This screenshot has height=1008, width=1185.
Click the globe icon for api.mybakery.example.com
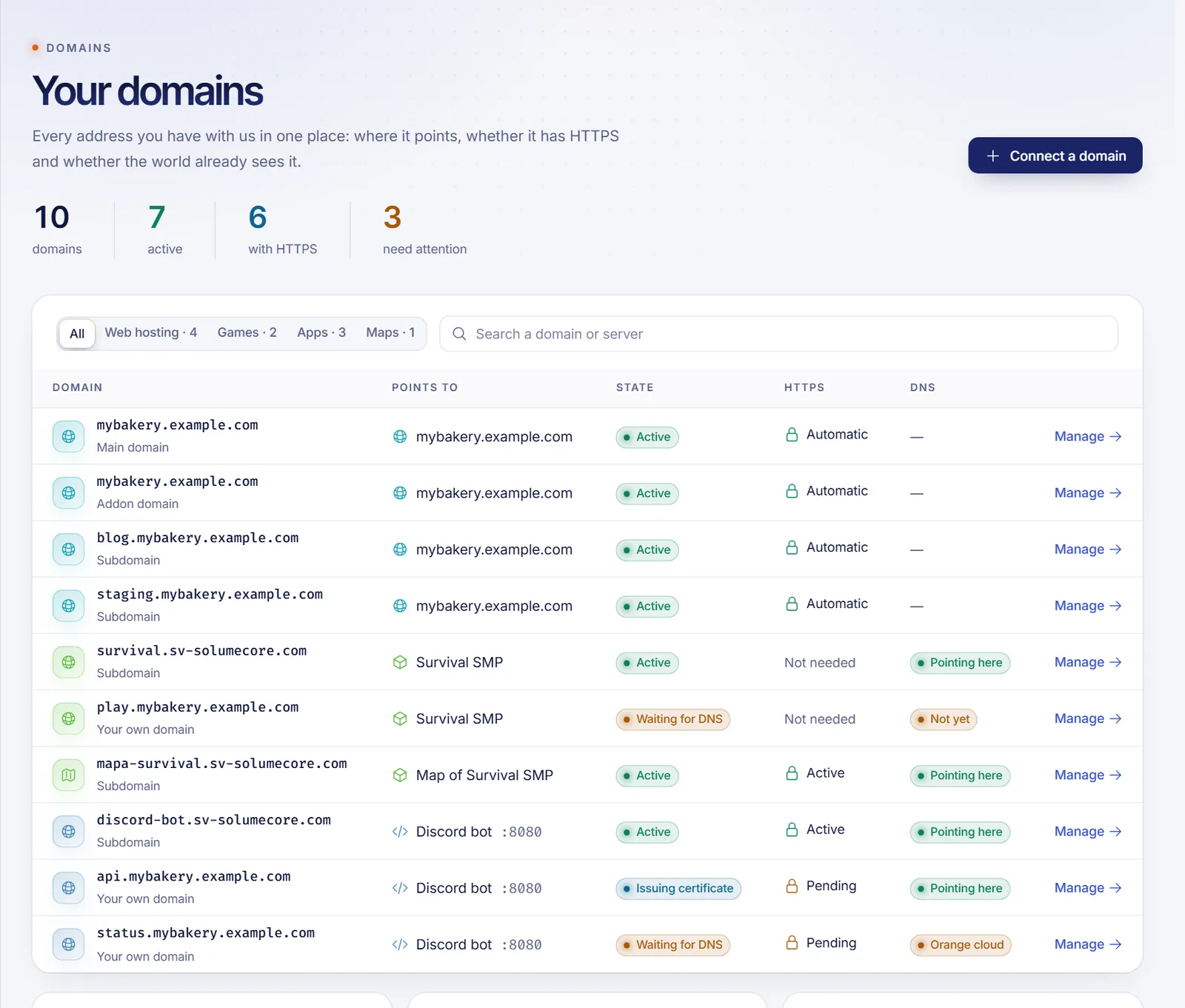(x=68, y=887)
